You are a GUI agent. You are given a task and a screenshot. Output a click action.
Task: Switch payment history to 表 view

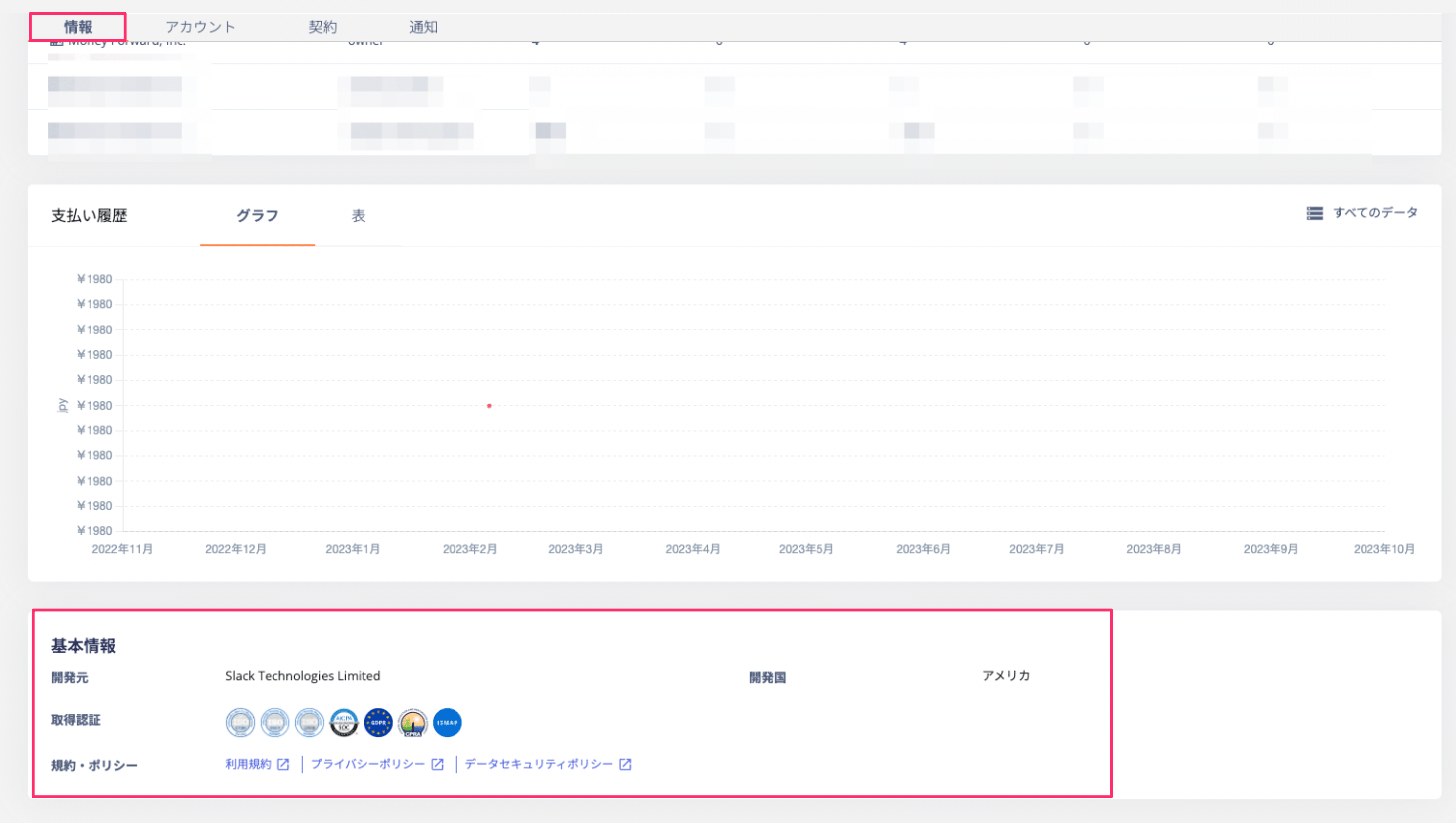[359, 215]
